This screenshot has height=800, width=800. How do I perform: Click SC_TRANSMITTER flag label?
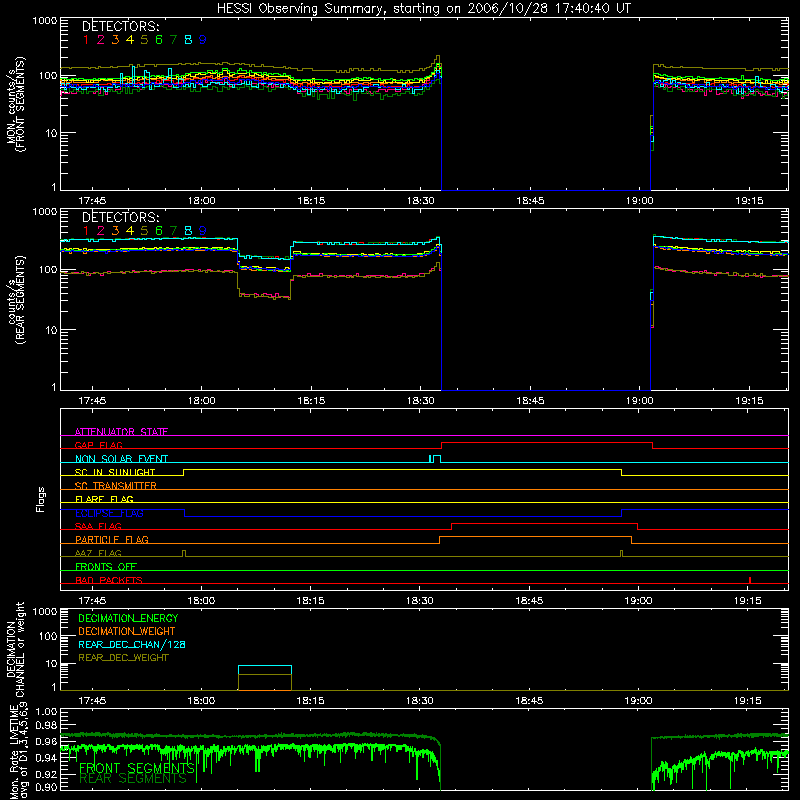coord(116,486)
